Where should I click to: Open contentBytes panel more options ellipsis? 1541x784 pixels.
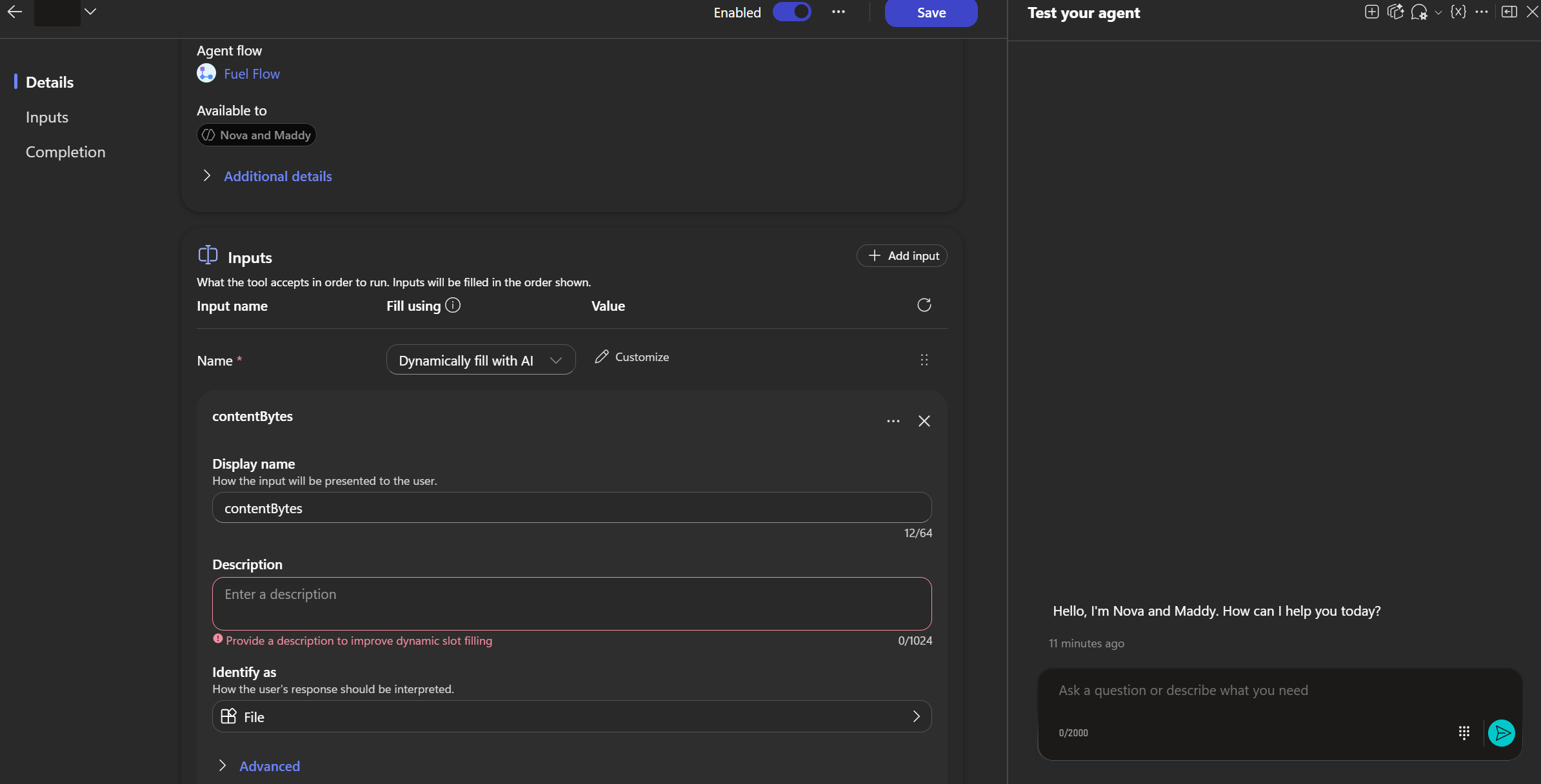(x=893, y=421)
